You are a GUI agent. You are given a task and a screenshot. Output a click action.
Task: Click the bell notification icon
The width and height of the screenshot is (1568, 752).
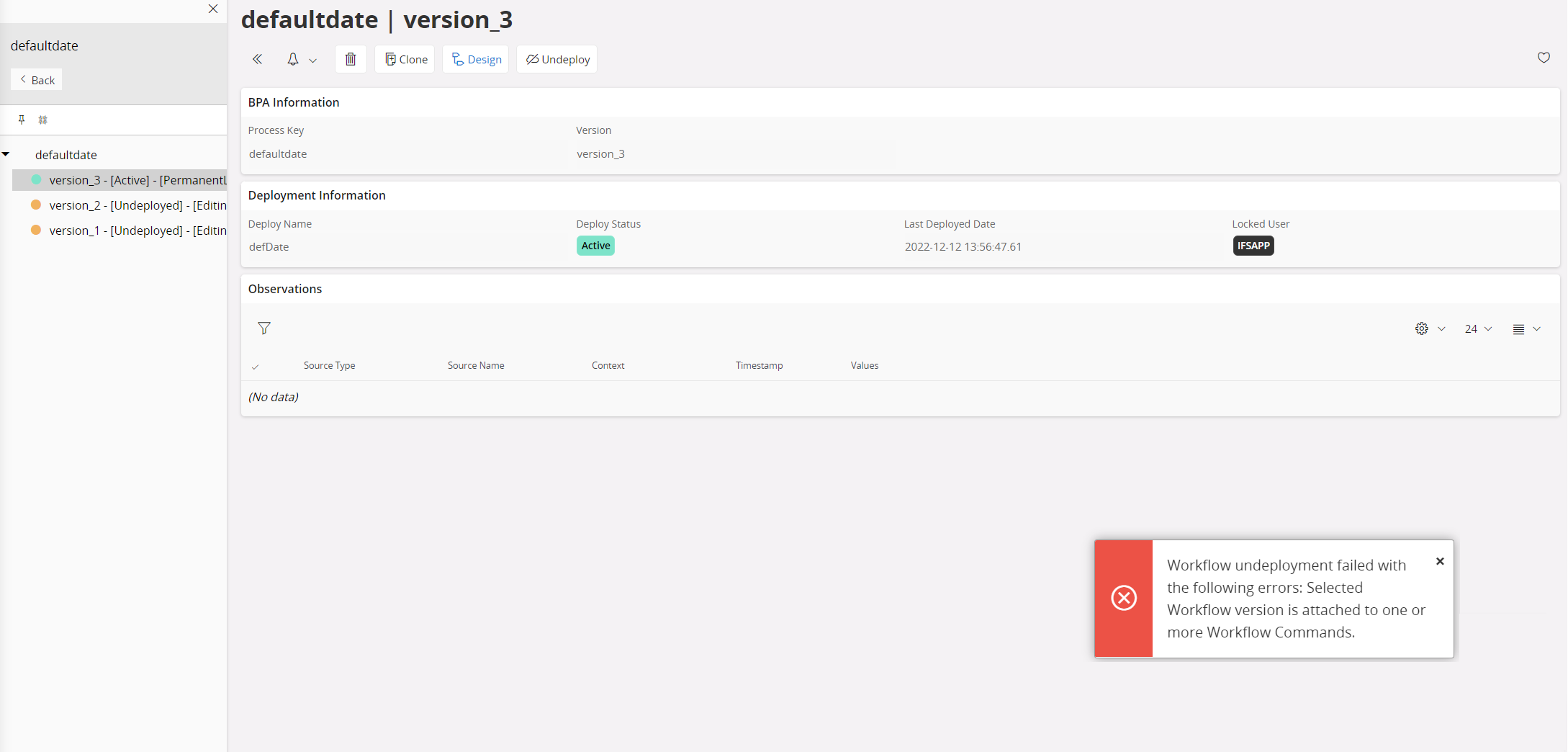tap(293, 59)
